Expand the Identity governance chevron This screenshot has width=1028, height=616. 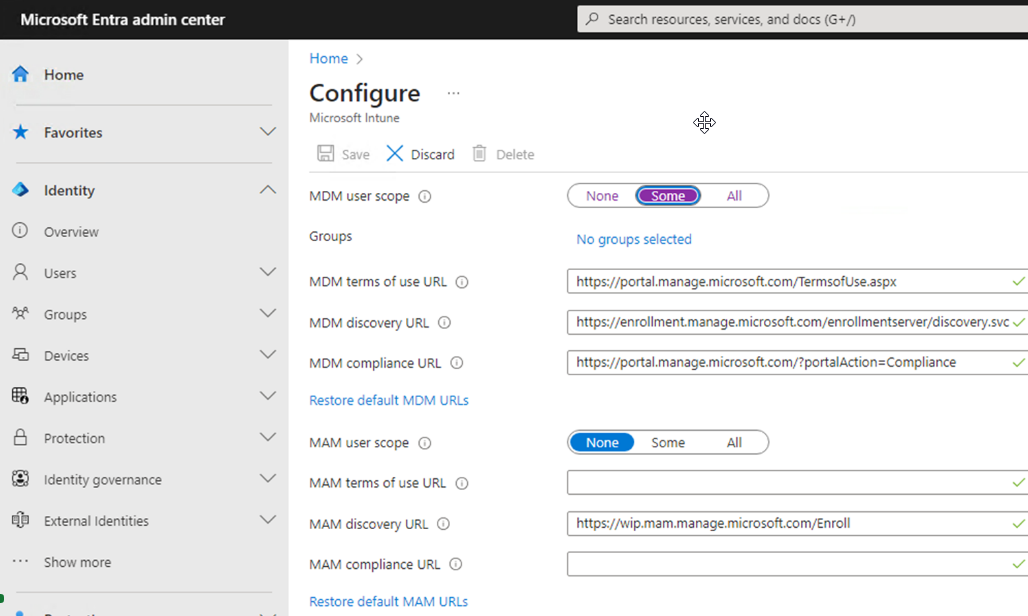pyautogui.click(x=267, y=479)
